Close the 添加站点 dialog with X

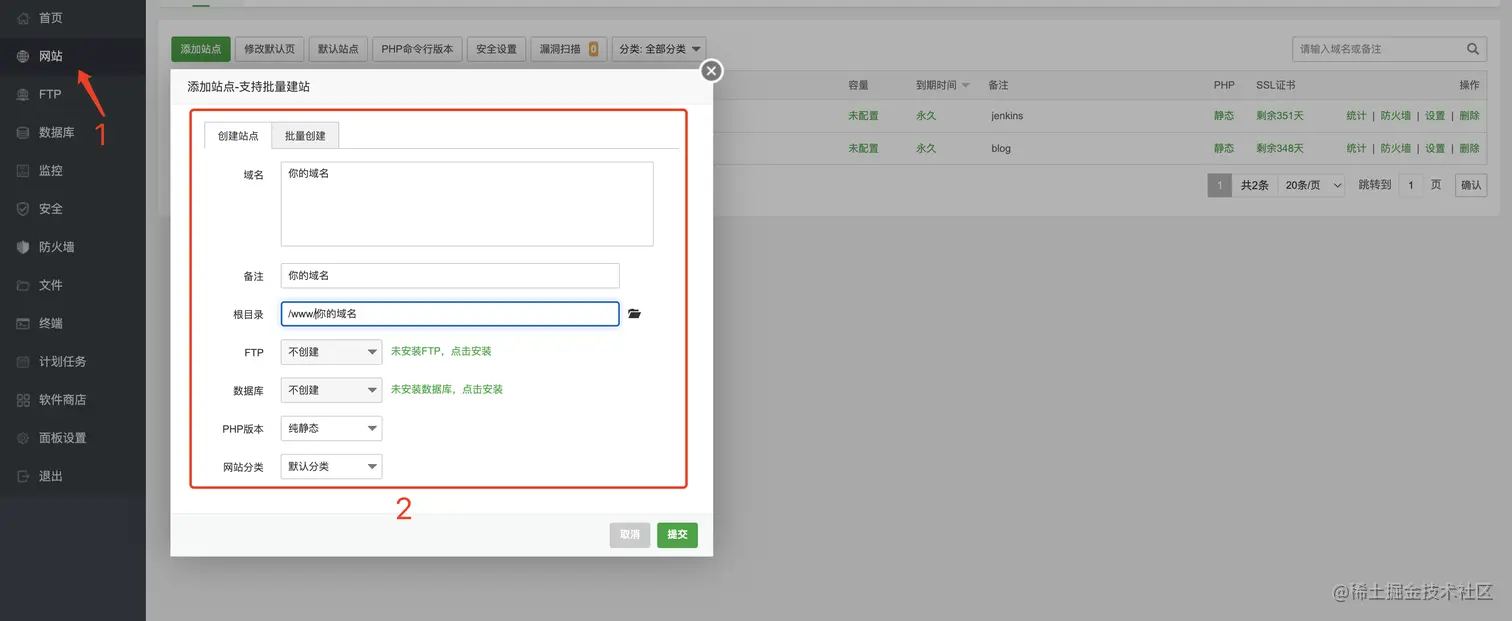[711, 70]
